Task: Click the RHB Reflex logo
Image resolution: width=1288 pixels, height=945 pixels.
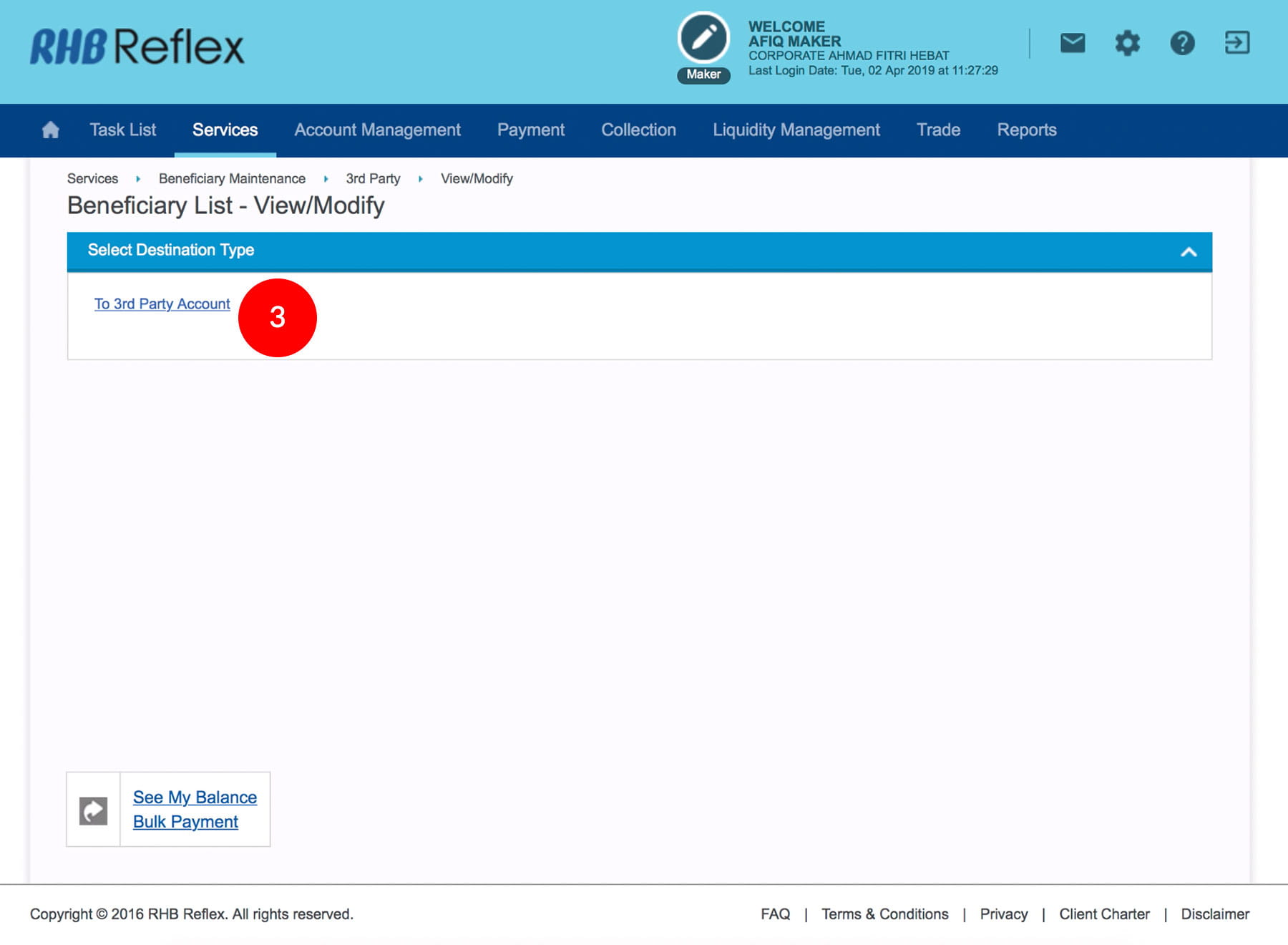Action: pos(137,47)
